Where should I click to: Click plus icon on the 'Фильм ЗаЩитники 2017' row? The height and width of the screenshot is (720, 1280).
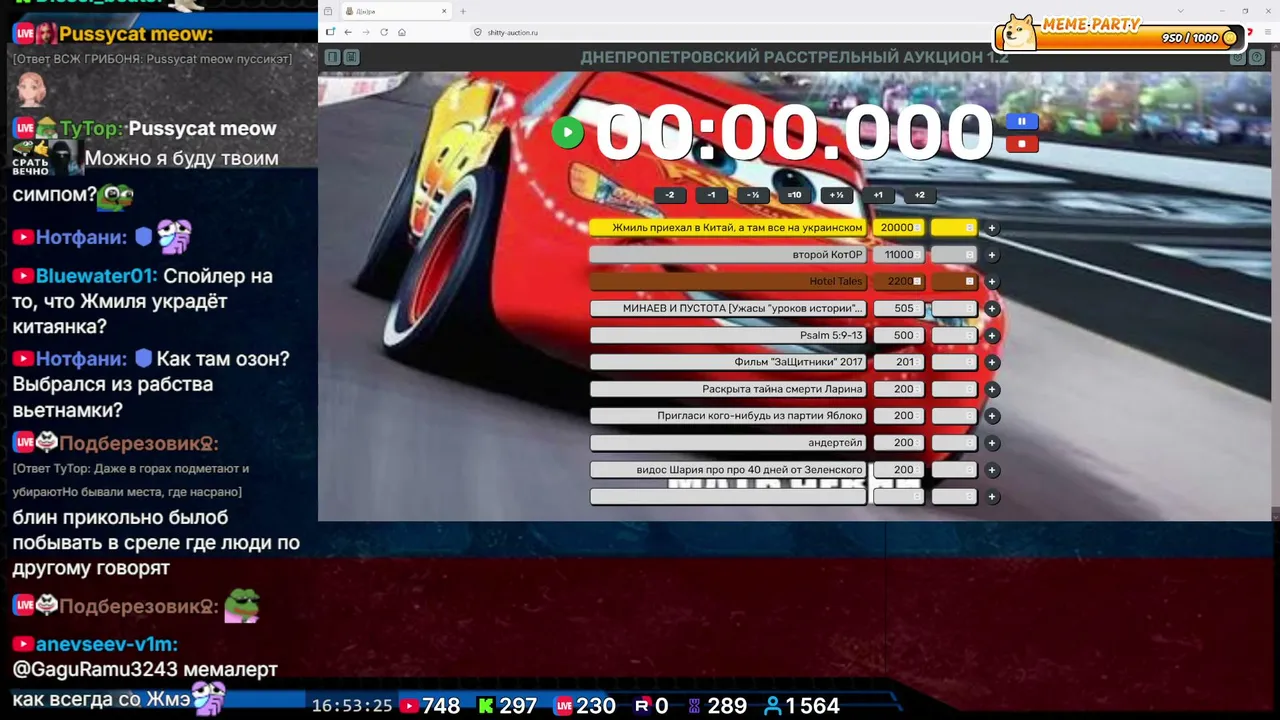pyautogui.click(x=992, y=362)
